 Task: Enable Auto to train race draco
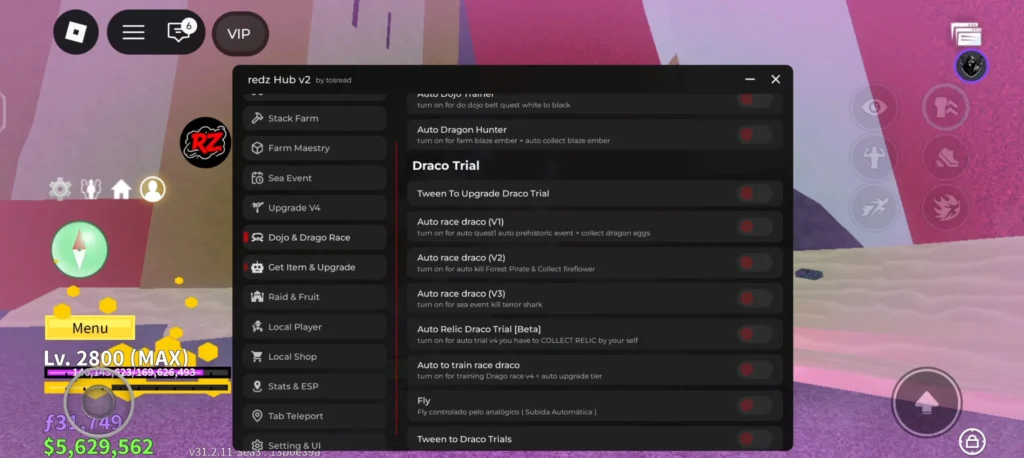pyautogui.click(x=754, y=370)
